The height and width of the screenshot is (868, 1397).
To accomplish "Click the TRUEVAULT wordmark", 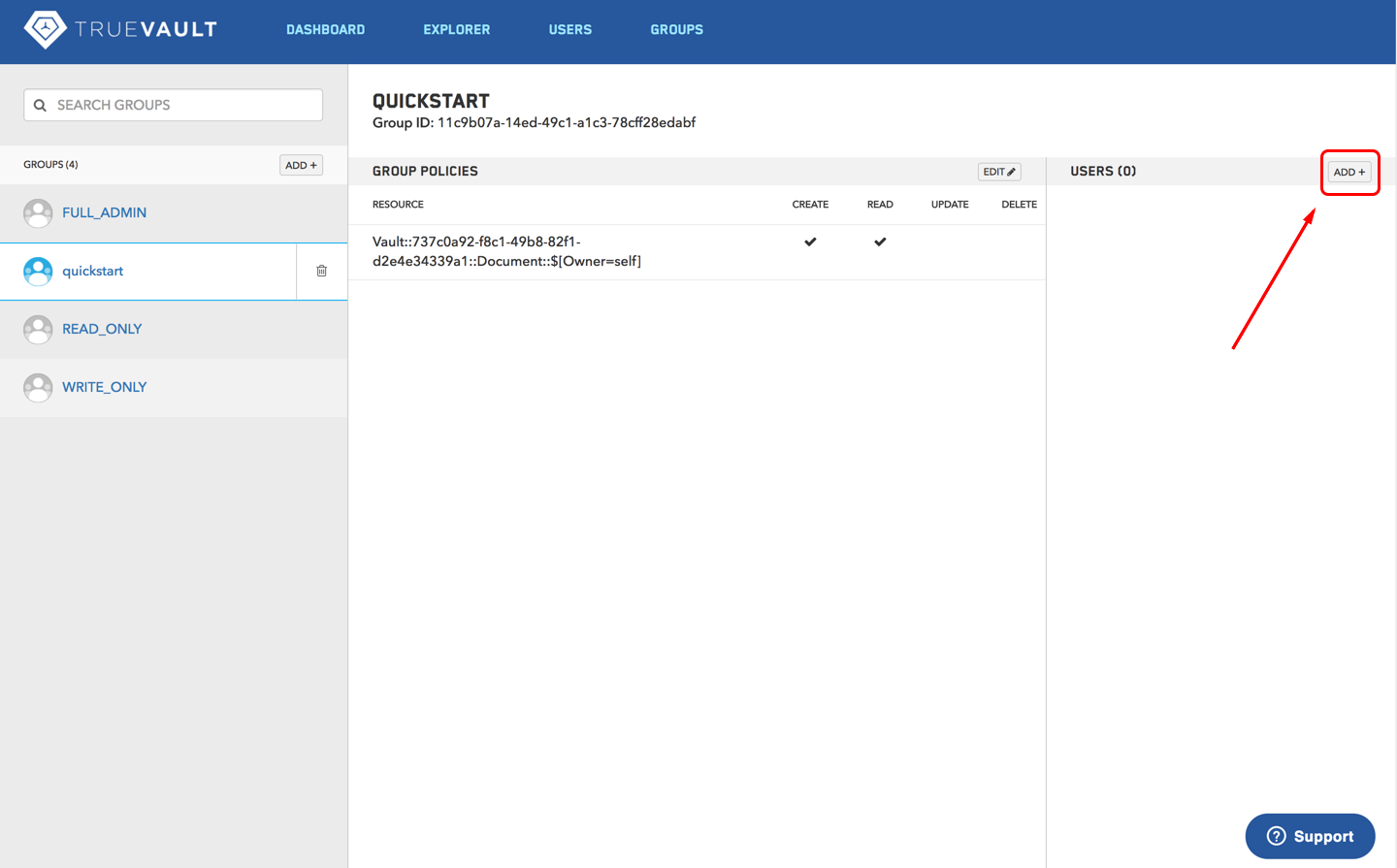I will coord(146,29).
